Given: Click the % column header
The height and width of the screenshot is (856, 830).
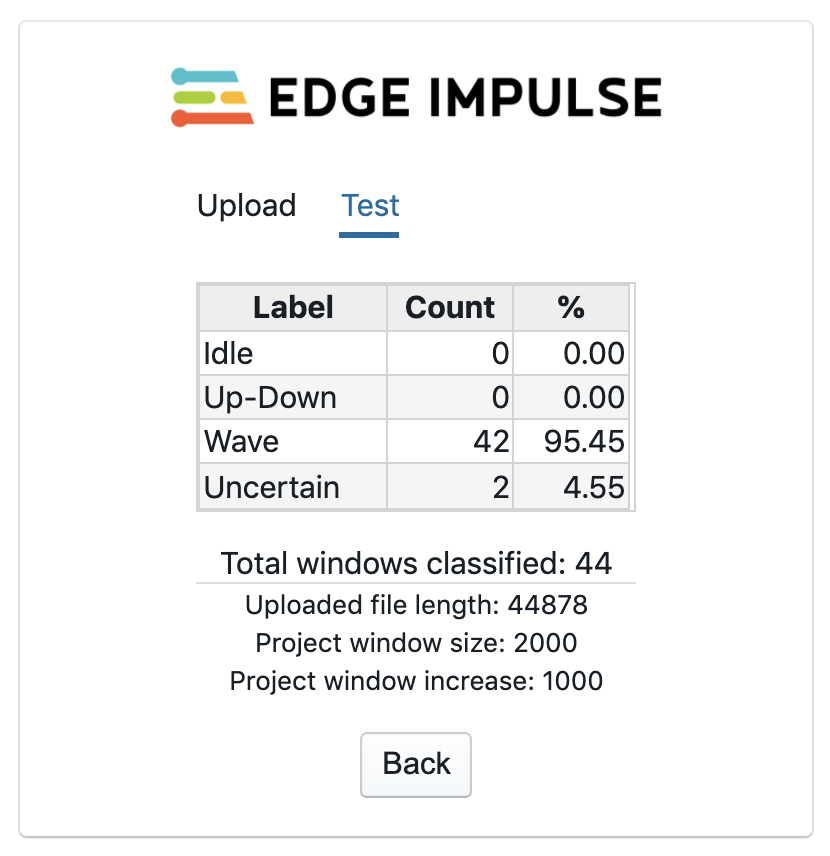Looking at the screenshot, I should [571, 307].
